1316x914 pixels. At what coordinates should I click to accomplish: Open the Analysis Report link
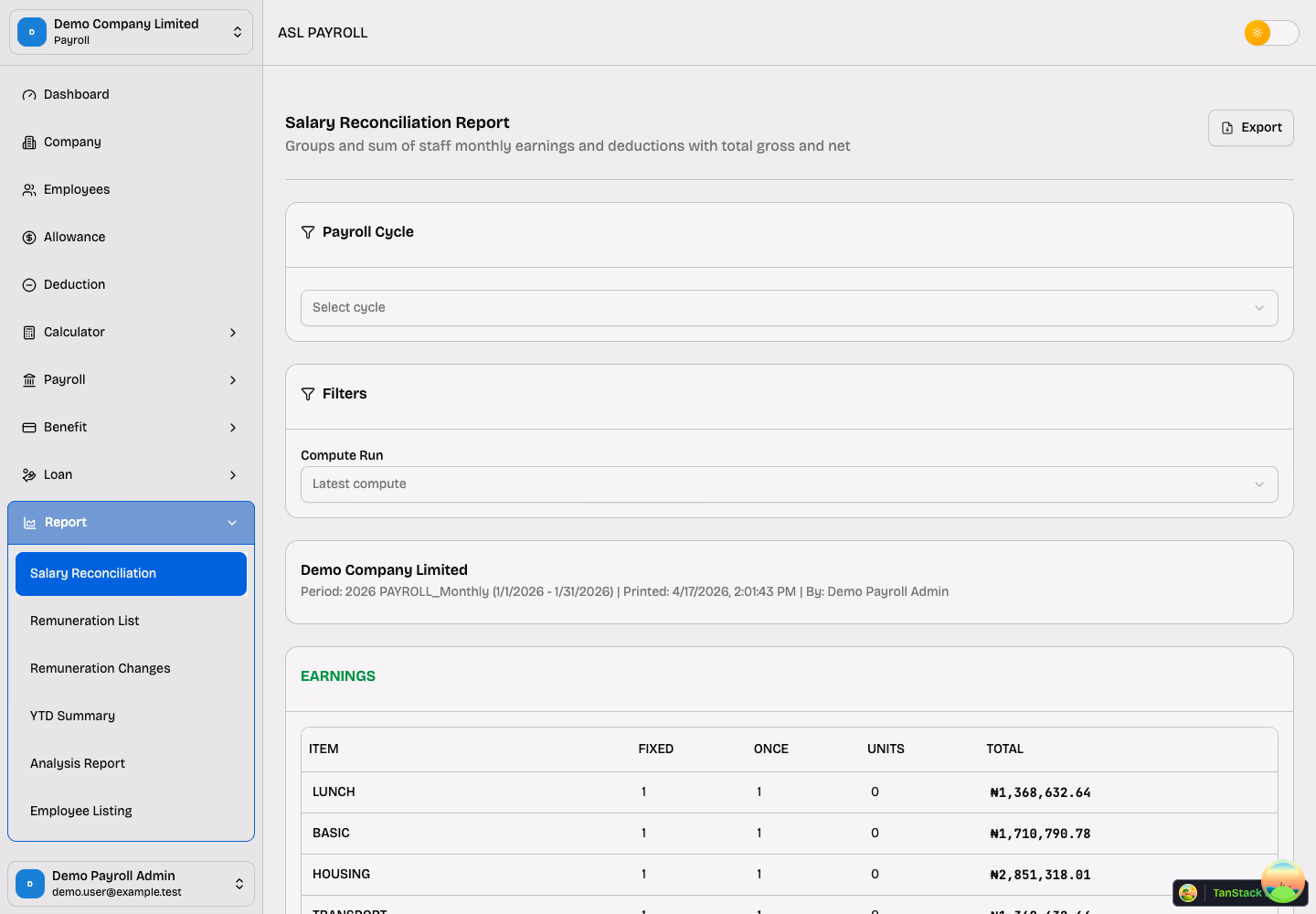pos(78,763)
